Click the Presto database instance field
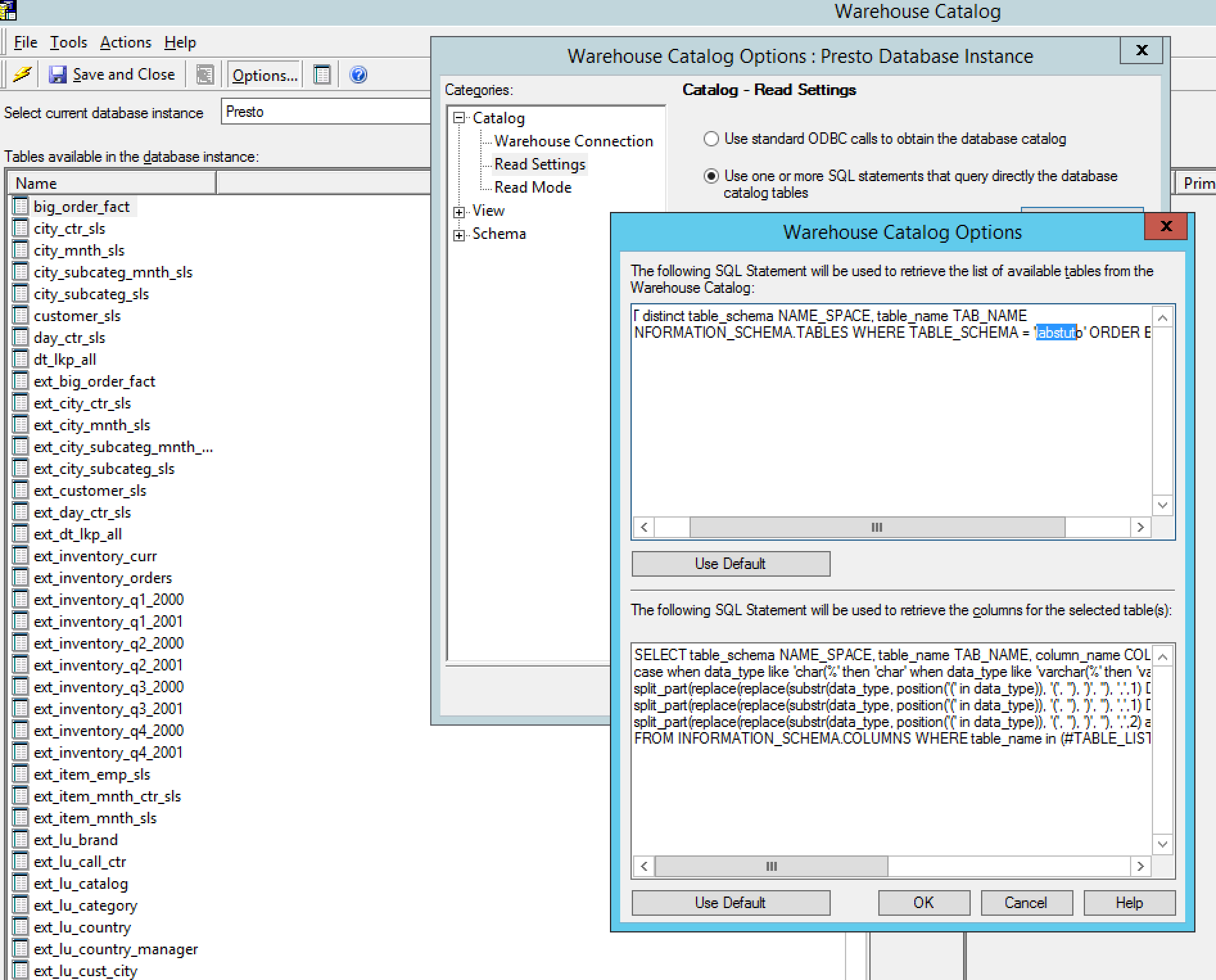Viewport: 1216px width, 980px height. 324,112
